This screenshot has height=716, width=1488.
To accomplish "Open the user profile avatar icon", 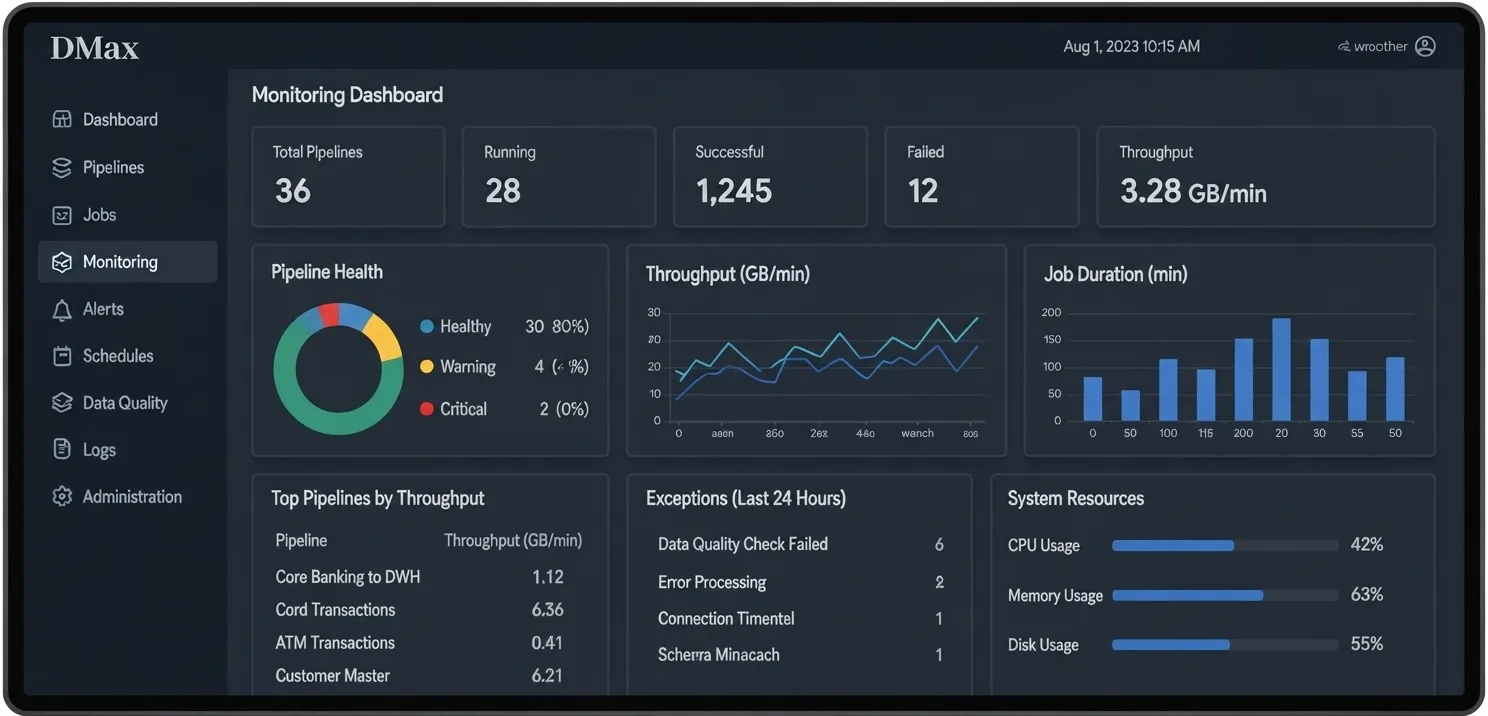I will 1426,46.
